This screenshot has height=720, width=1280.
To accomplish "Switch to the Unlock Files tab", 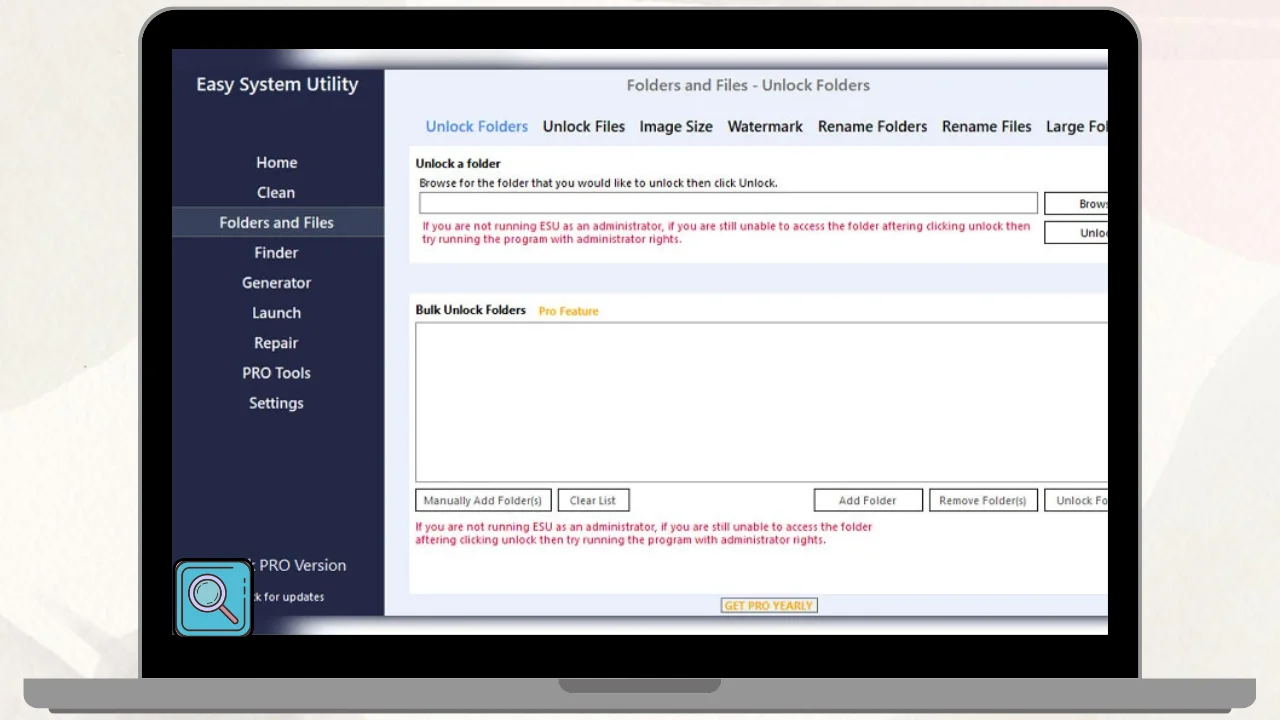I will tap(583, 127).
